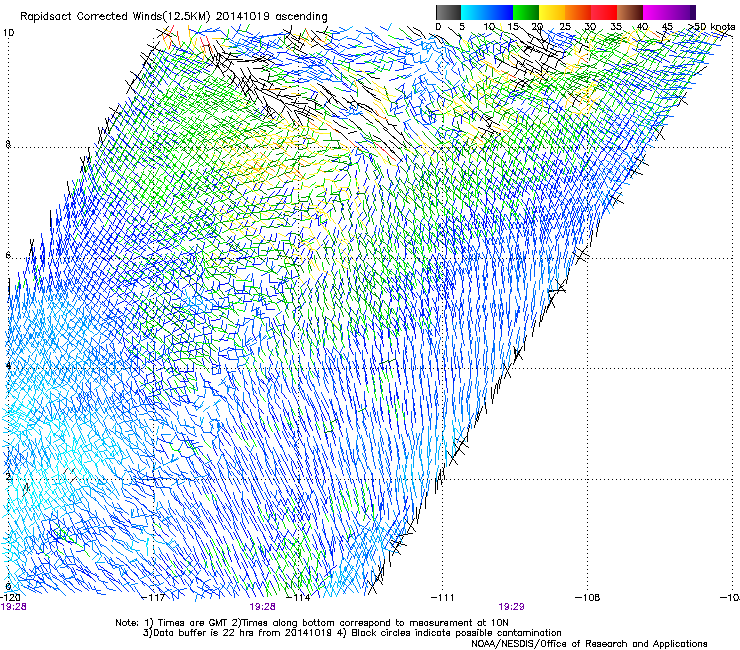Image resolution: width=740 pixels, height=650 pixels.
Task: Click the '6' latitude axis label
Action: click(x=8, y=255)
